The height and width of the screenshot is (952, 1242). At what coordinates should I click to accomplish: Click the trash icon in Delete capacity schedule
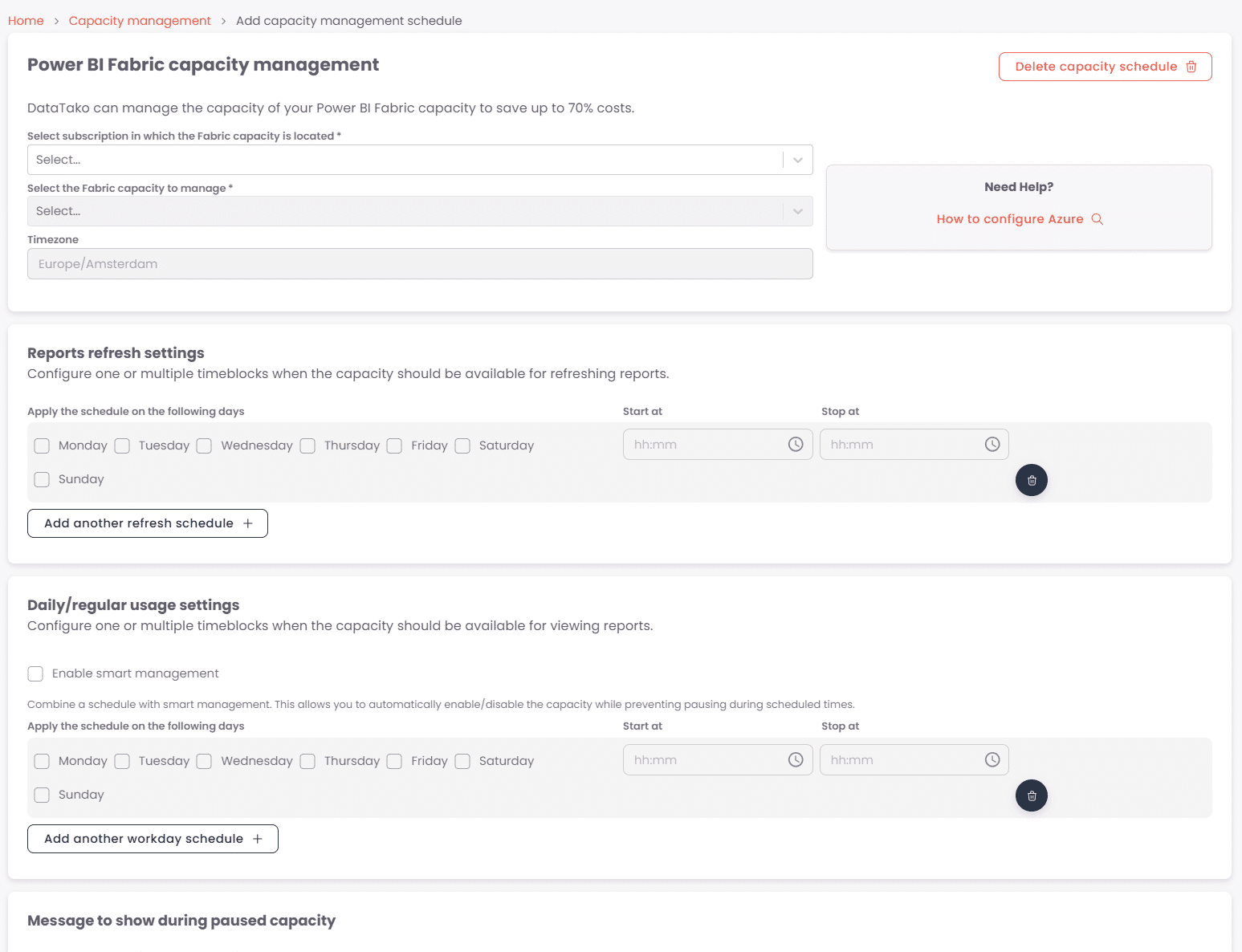point(1191,67)
